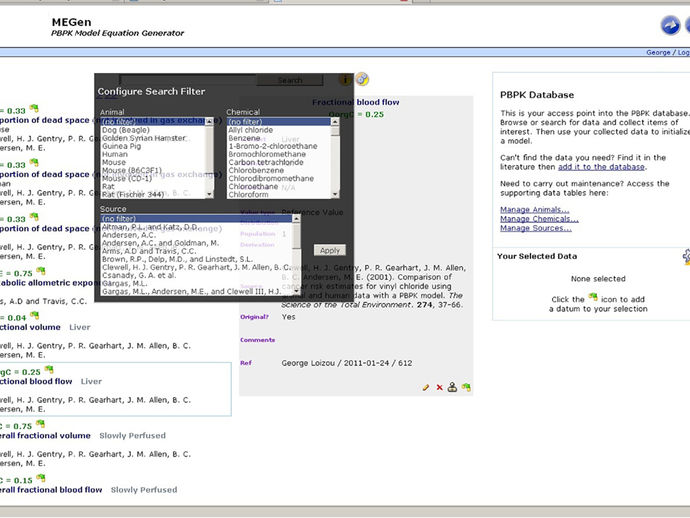This screenshot has width=690, height=518.
Task: Select Chloroform in Chemical list
Action: 279,194
